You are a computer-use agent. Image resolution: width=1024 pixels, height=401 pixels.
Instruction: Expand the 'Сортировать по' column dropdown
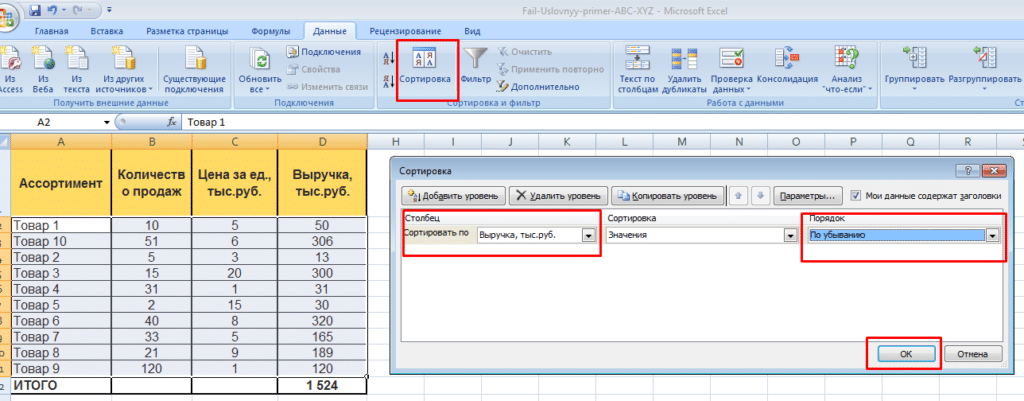click(588, 235)
